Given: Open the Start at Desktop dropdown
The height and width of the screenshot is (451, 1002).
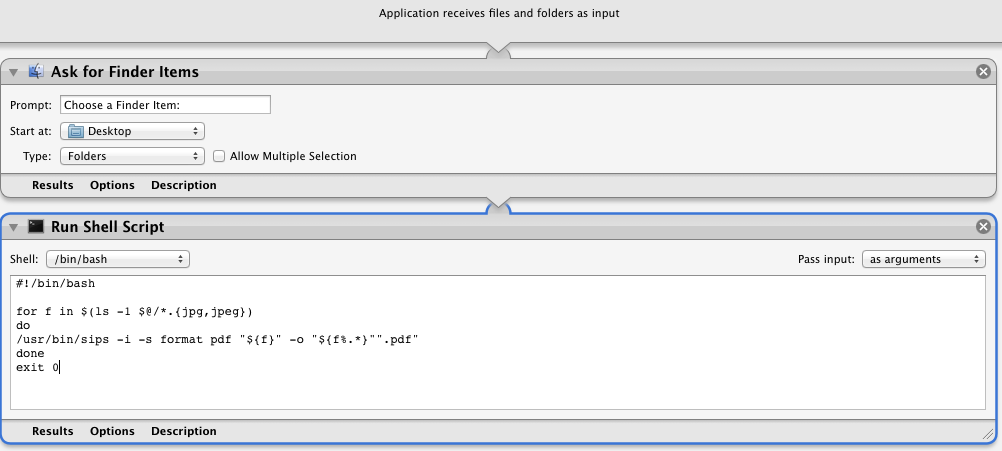Looking at the screenshot, I should 132,131.
